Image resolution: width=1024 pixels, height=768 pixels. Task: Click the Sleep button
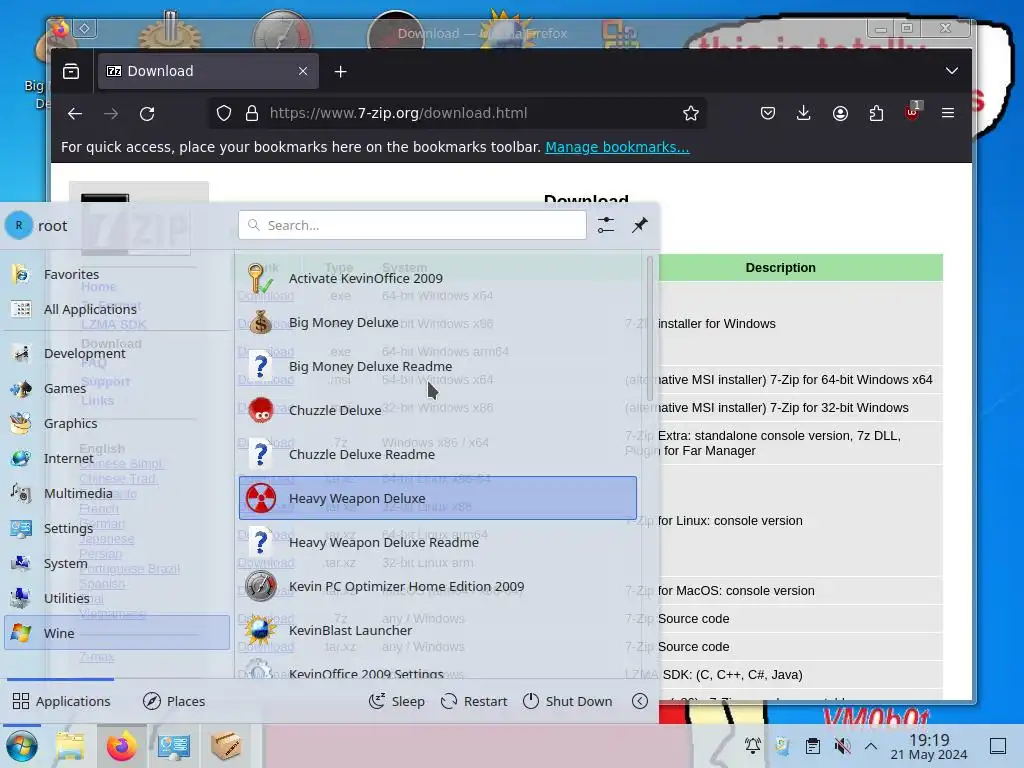click(397, 701)
